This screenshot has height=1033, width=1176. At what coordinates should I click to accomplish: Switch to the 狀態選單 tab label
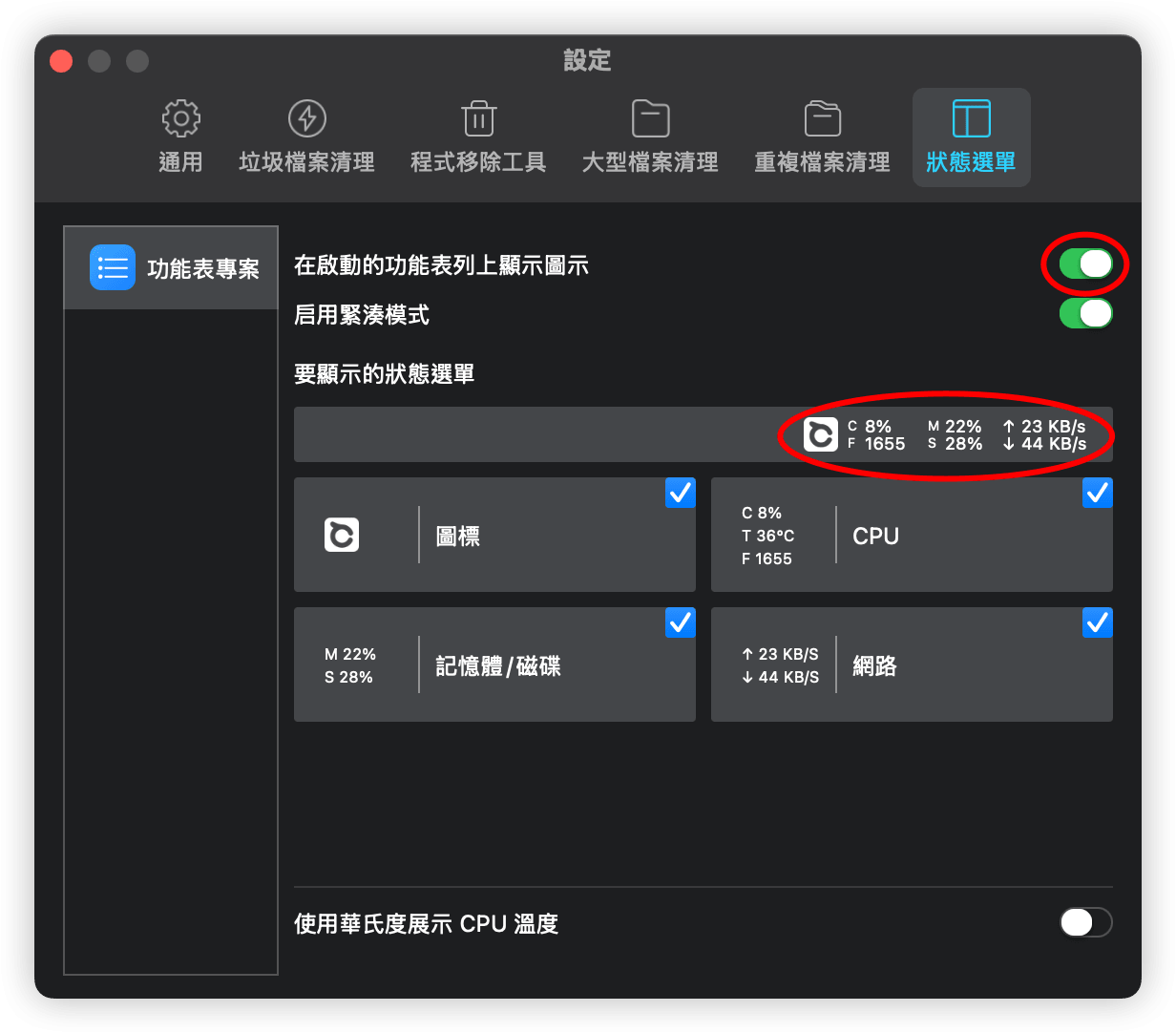coord(971,162)
